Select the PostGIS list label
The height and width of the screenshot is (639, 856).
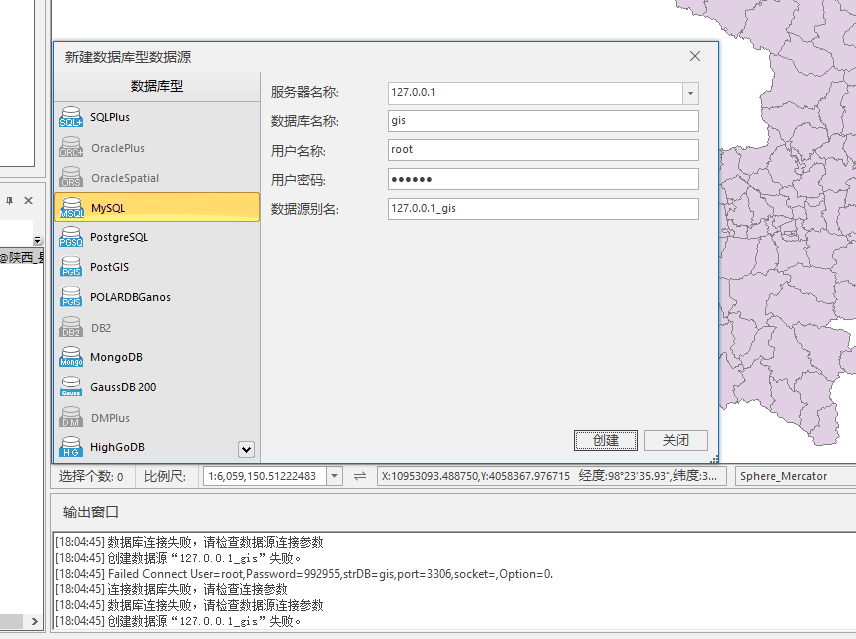point(110,267)
